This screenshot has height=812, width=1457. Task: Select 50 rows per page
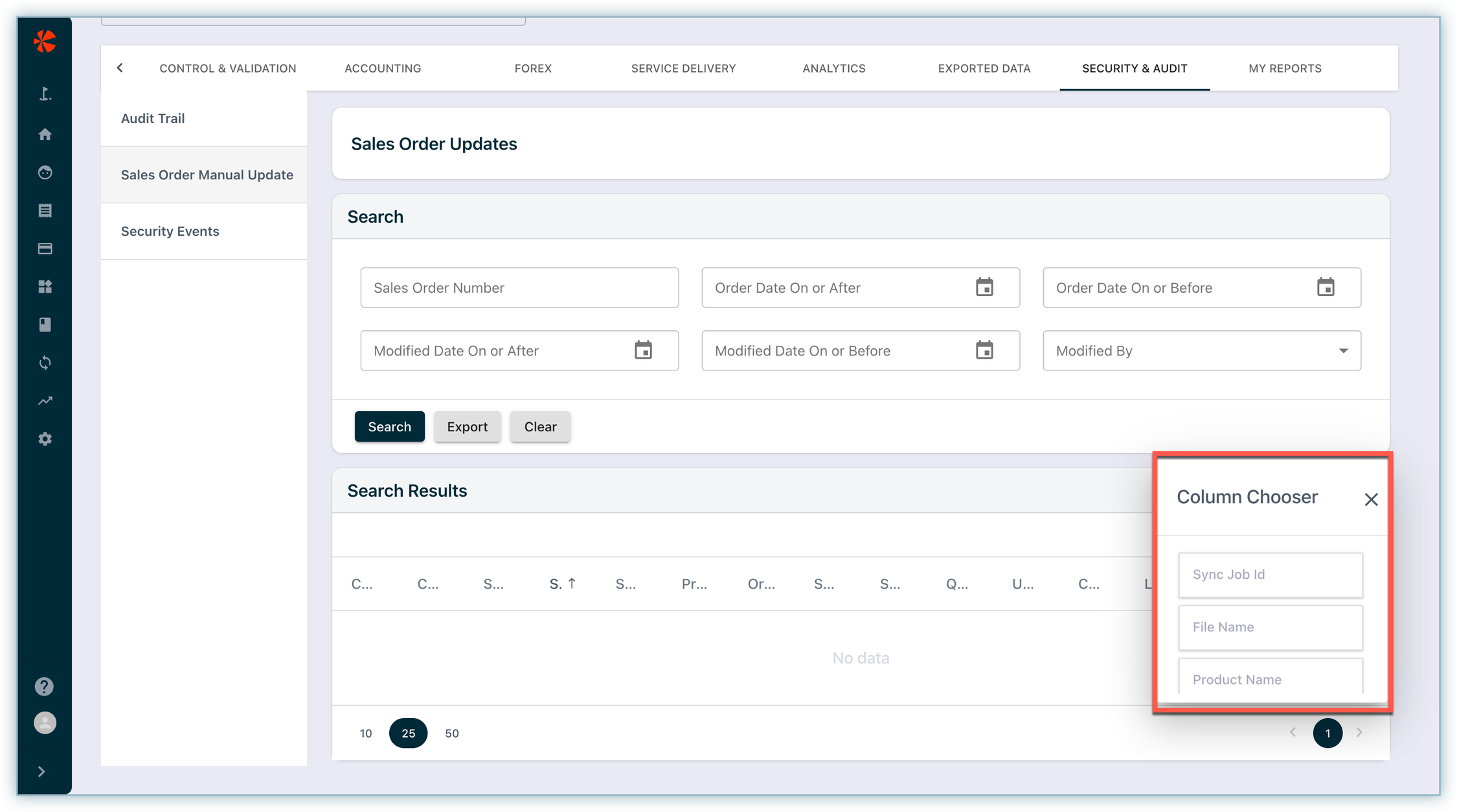[452, 733]
